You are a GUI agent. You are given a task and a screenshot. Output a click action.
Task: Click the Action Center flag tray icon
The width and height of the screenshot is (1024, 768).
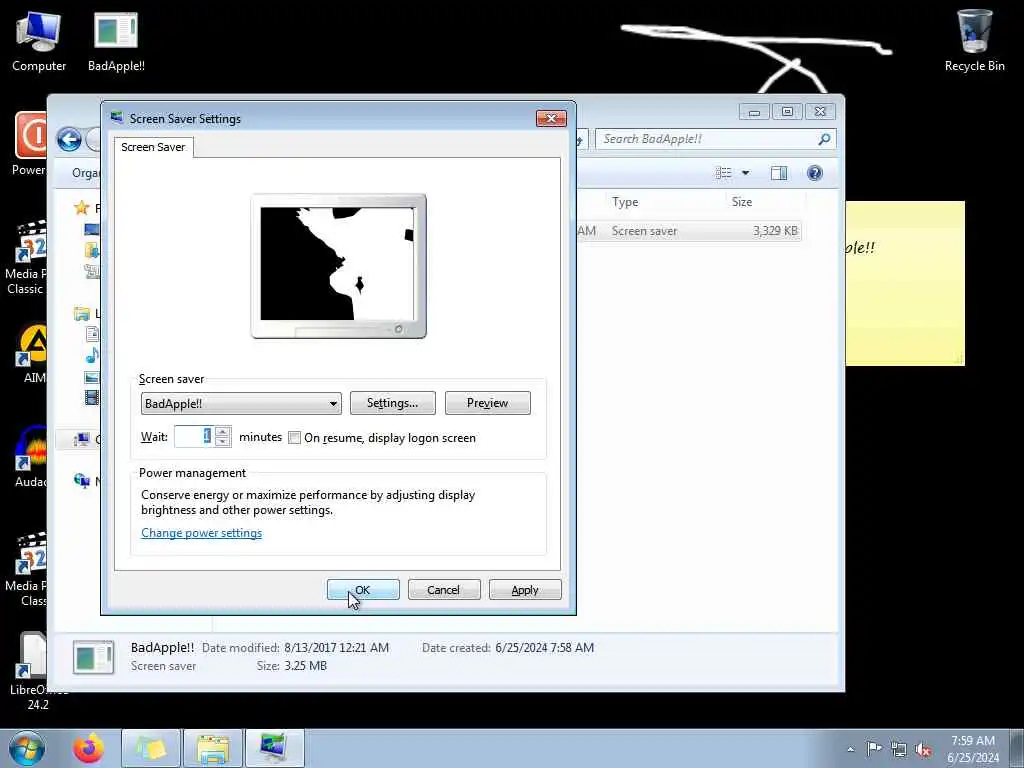[874, 748]
